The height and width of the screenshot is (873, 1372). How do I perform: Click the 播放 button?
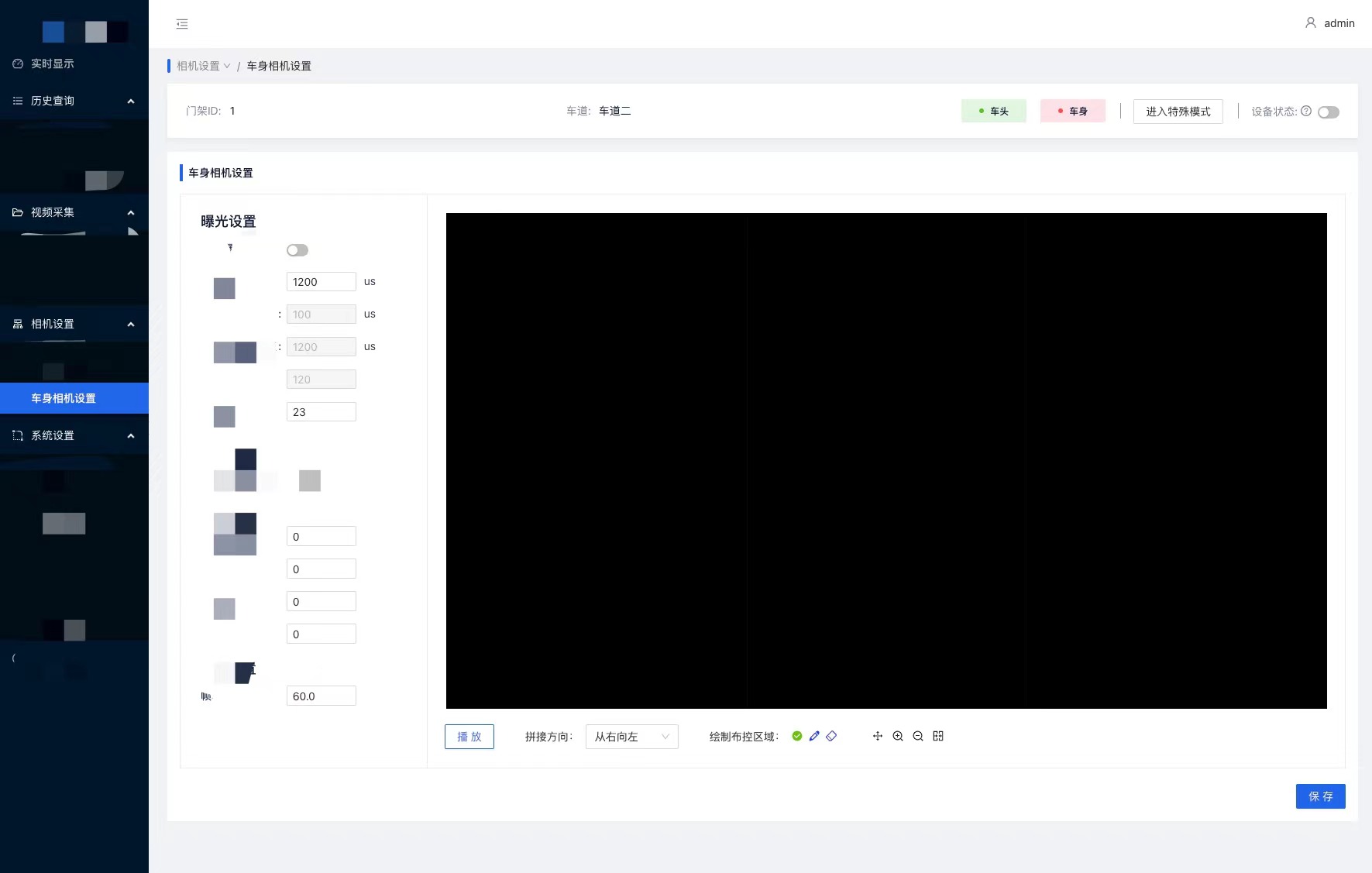pos(469,737)
